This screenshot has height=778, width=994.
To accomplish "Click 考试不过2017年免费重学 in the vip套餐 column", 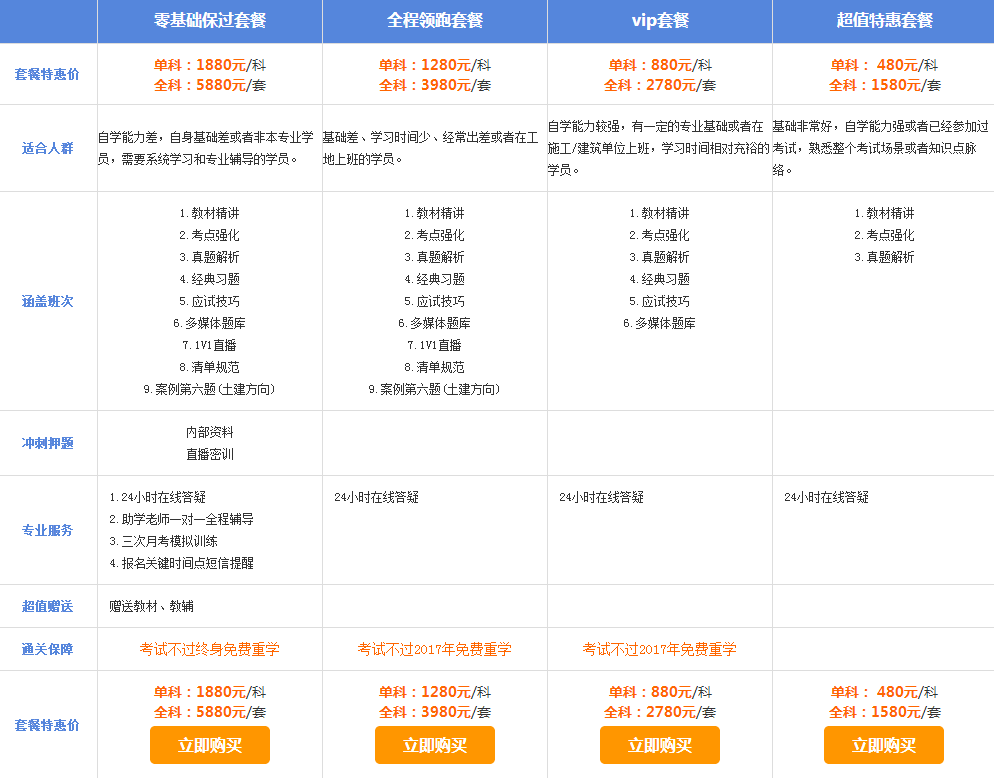I will 660,649.
